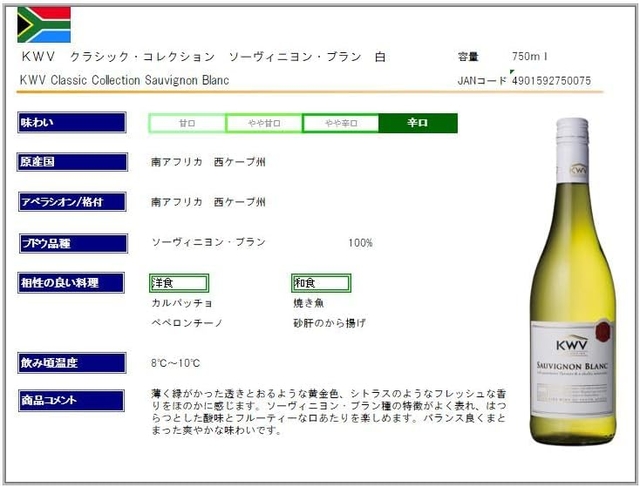This screenshot has height=487, width=640.
Task: Click the 容量 label
Action: [x=468, y=56]
